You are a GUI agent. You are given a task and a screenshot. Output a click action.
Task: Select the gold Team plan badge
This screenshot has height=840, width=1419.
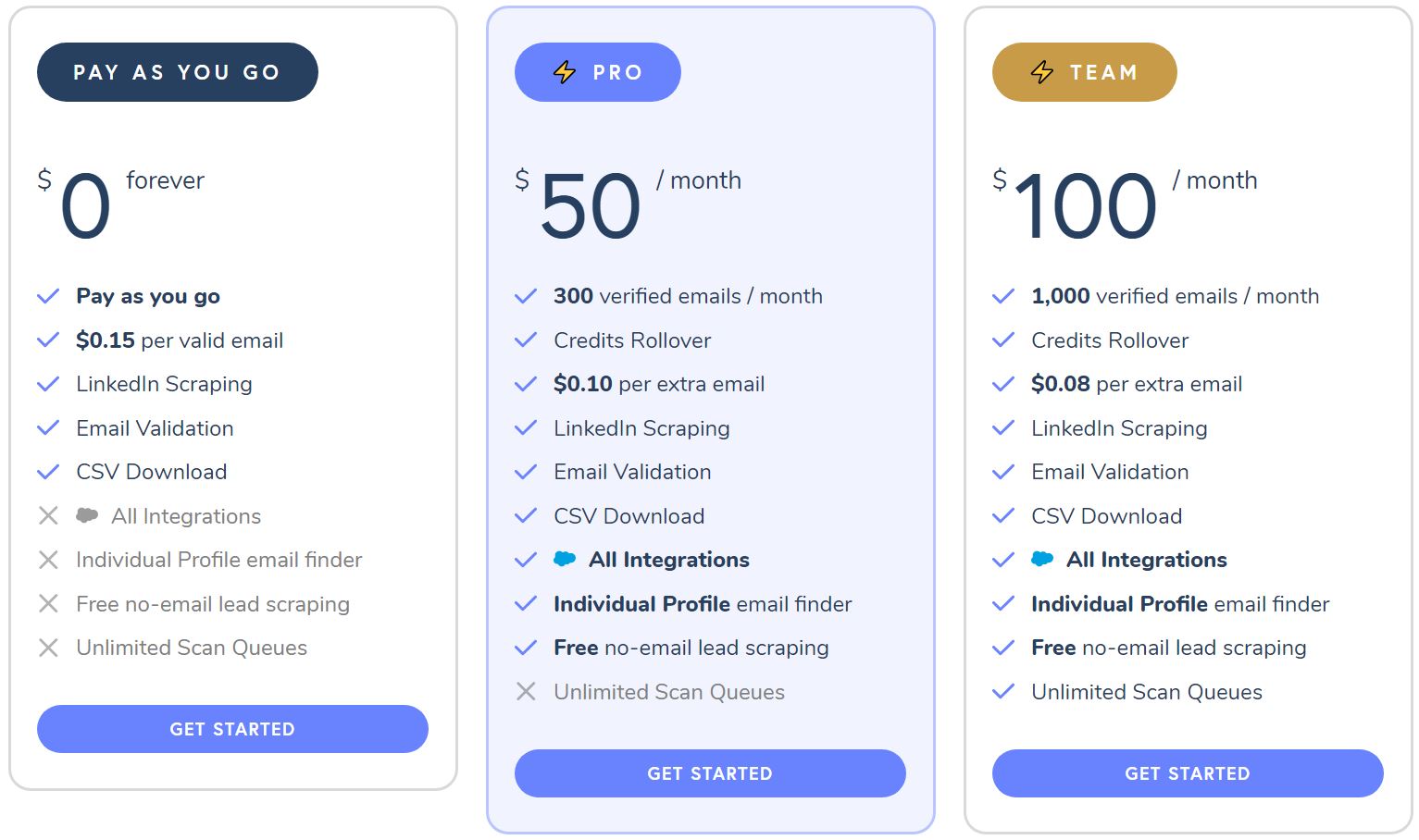tap(1084, 72)
